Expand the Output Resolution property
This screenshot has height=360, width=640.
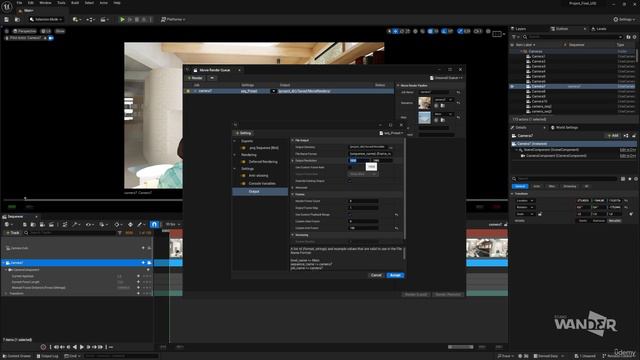(293, 160)
